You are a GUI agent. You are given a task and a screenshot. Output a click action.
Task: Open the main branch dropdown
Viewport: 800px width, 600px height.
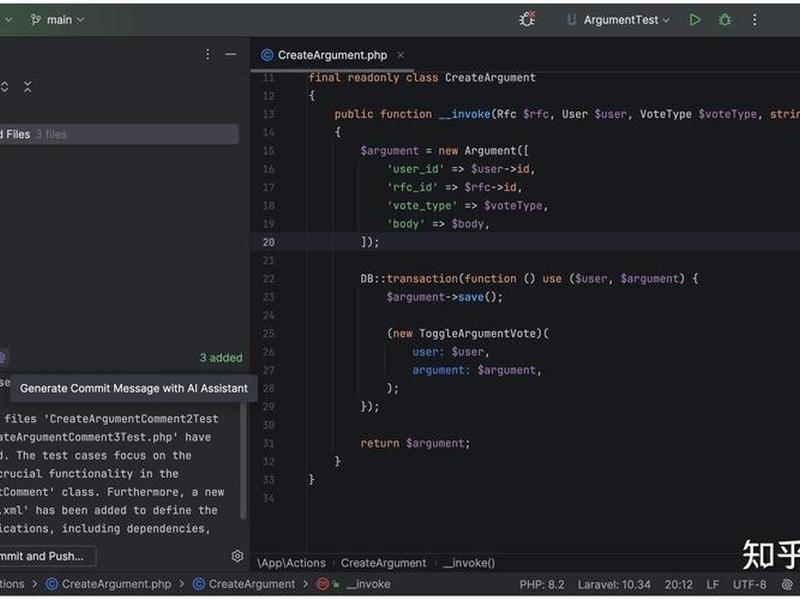[57, 20]
